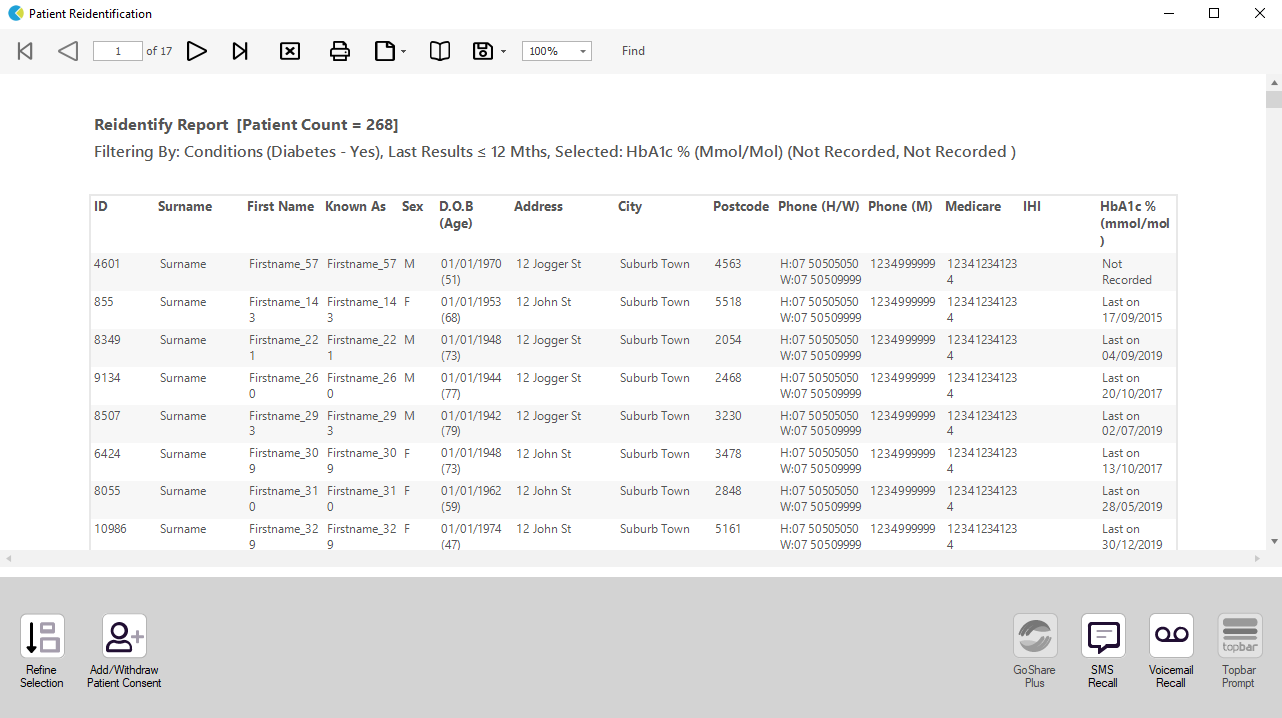Select patient ID 4601
Viewport: 1282px width, 718px height.
(x=107, y=264)
